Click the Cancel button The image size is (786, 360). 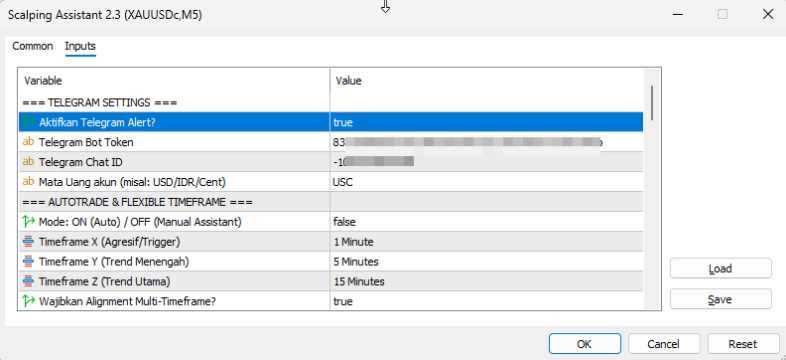[x=664, y=344]
